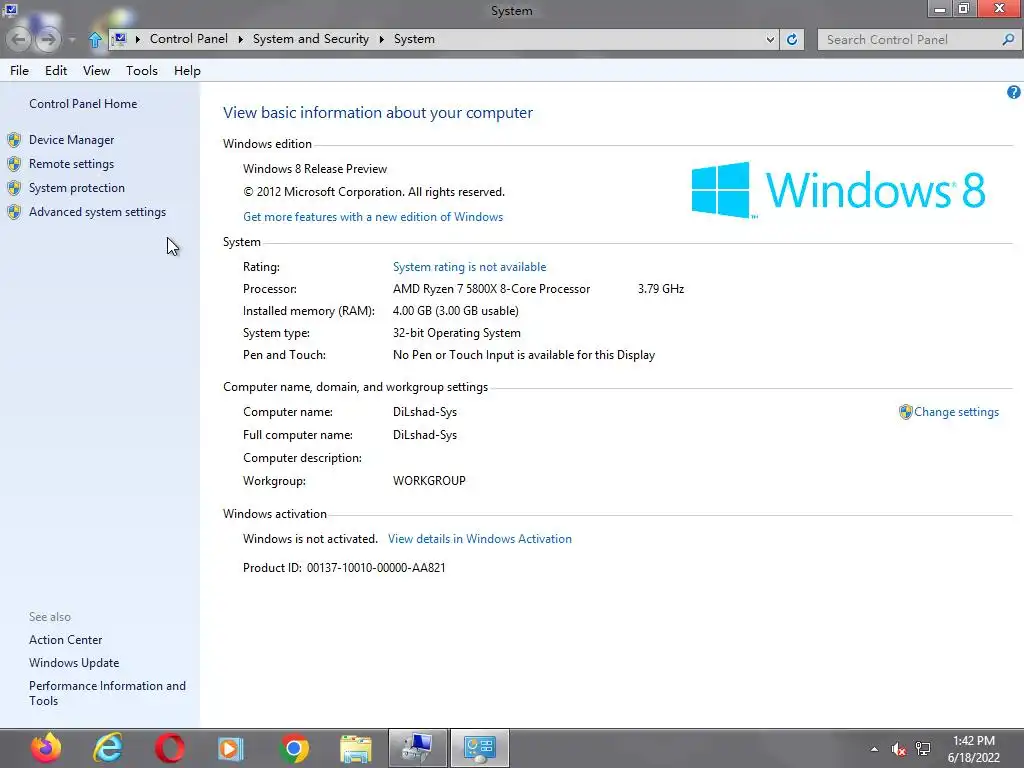Image resolution: width=1024 pixels, height=768 pixels.
Task: Open Action Center link
Action: [x=65, y=640]
